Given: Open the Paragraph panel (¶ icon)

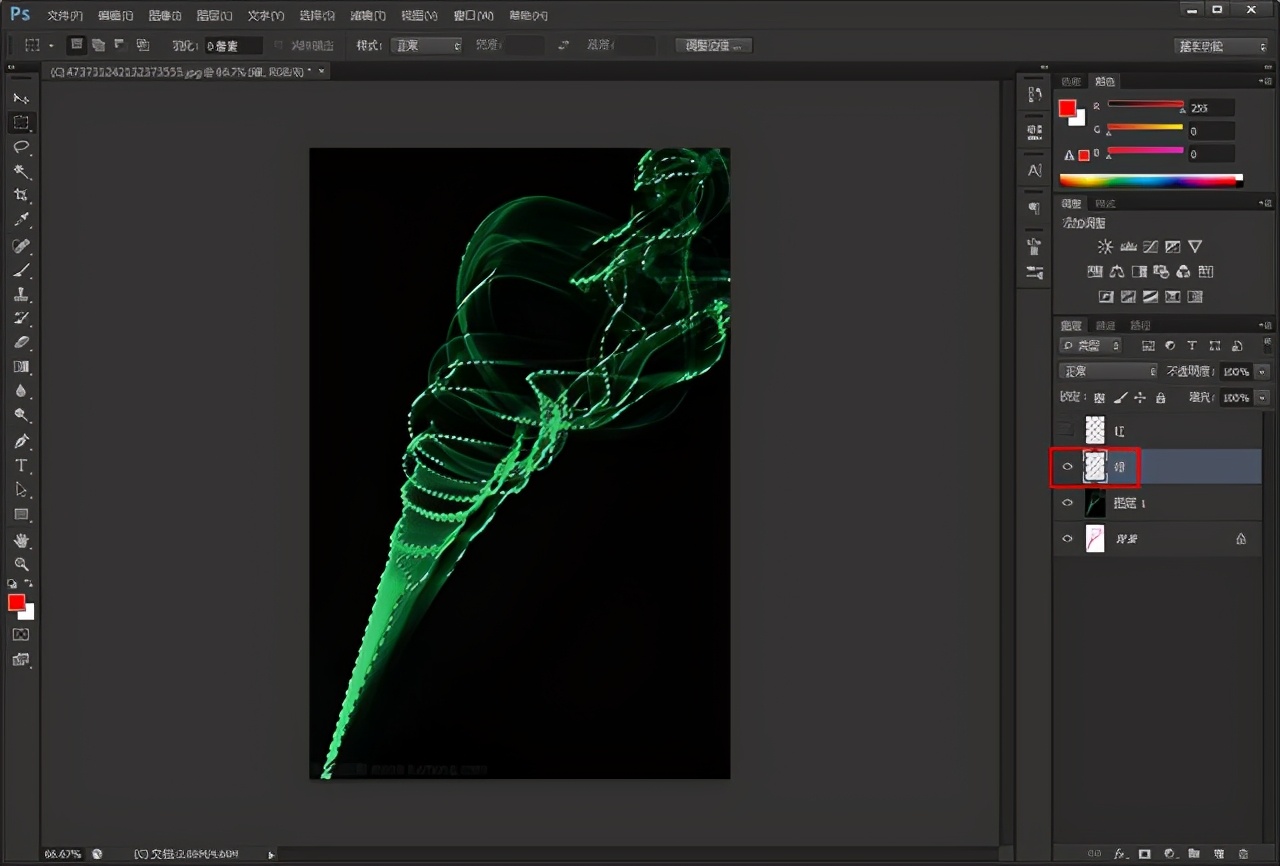Looking at the screenshot, I should click(x=1034, y=208).
